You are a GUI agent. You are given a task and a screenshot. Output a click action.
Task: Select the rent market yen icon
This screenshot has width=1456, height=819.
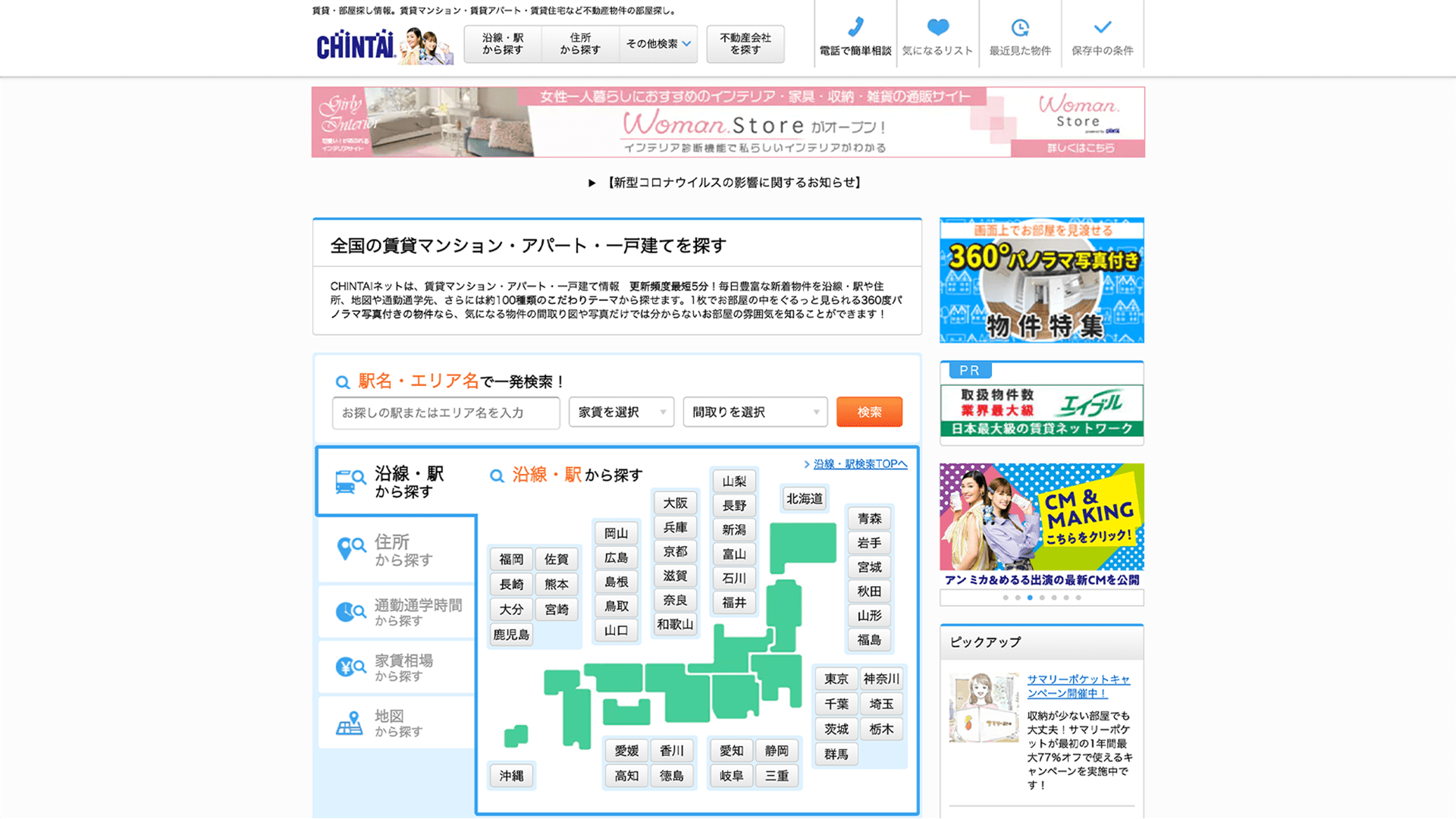click(351, 667)
